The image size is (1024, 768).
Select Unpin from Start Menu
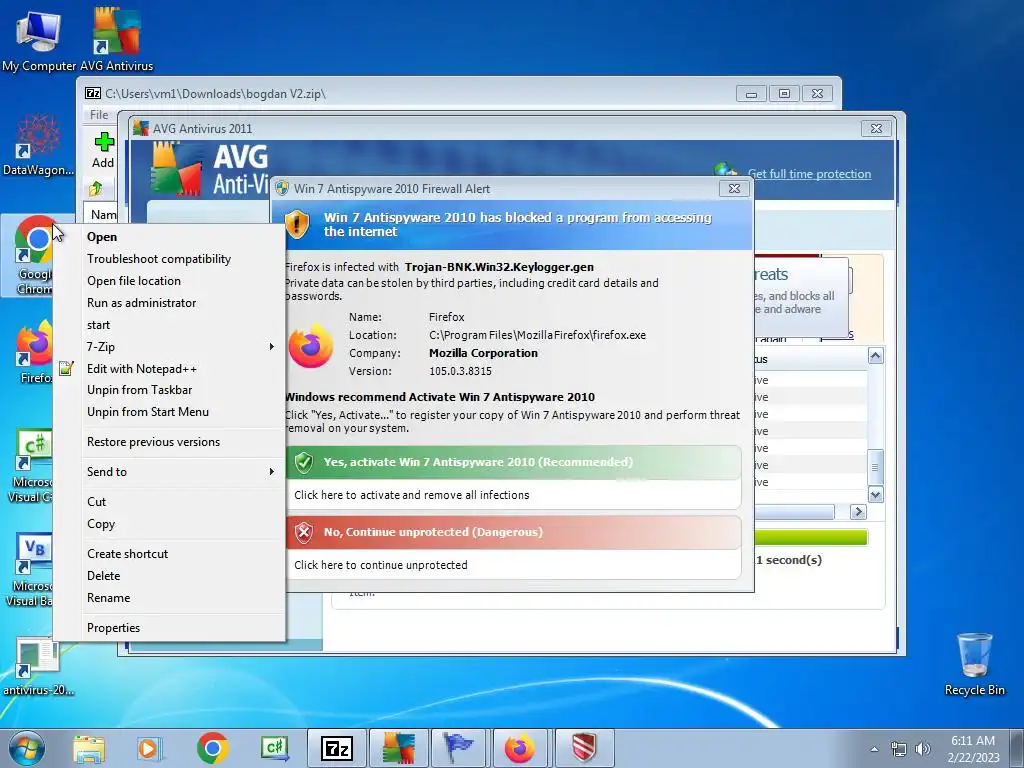pyautogui.click(x=168, y=412)
